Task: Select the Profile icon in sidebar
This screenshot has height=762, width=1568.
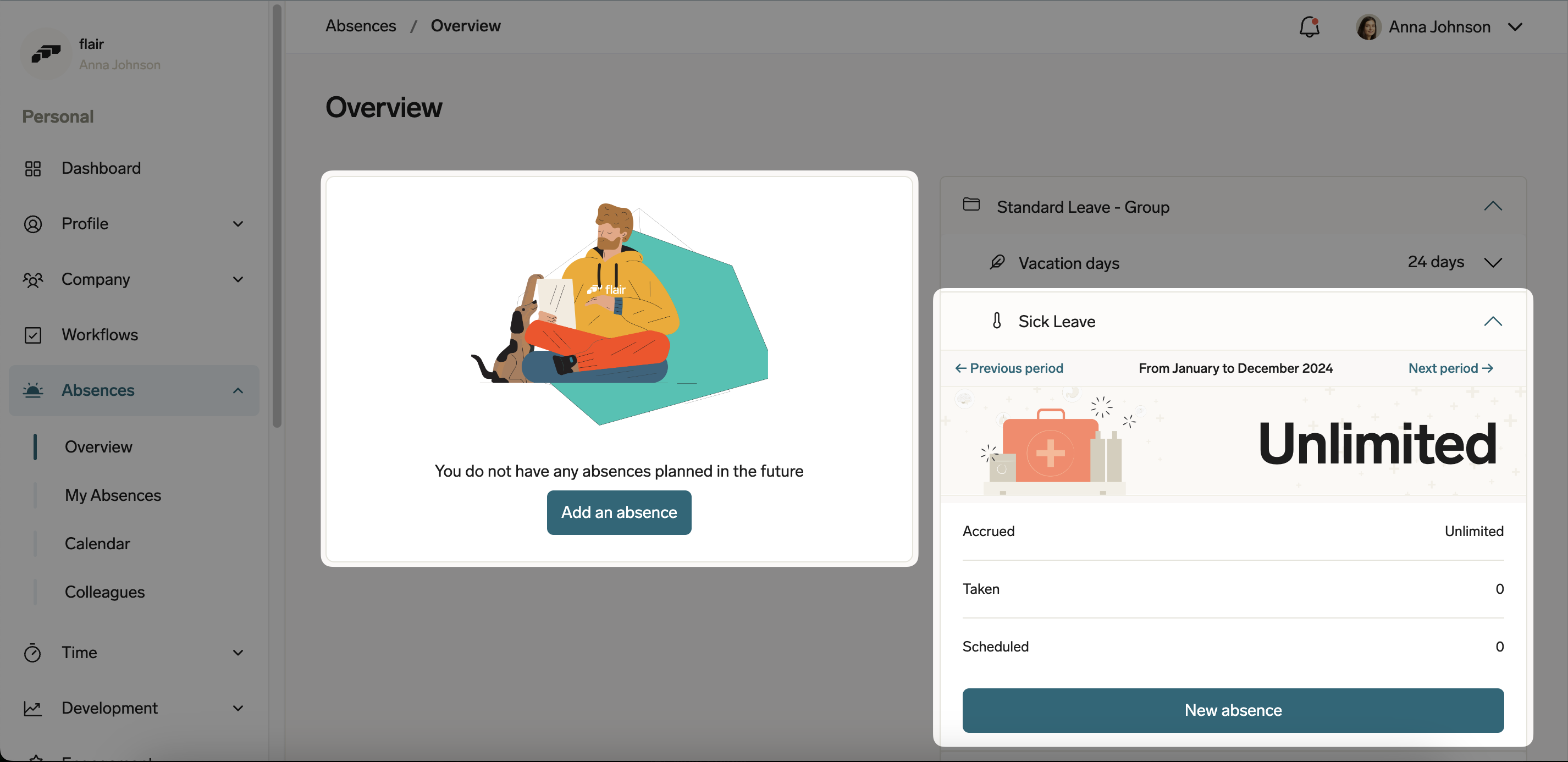Action: pyautogui.click(x=33, y=223)
